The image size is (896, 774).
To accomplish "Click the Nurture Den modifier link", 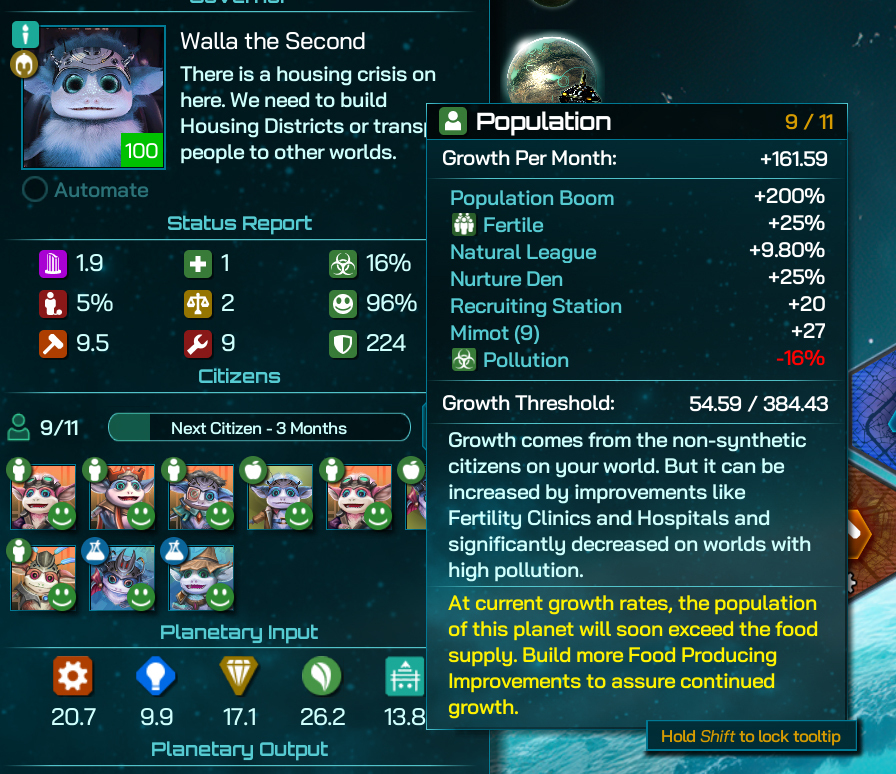I will click(x=506, y=279).
